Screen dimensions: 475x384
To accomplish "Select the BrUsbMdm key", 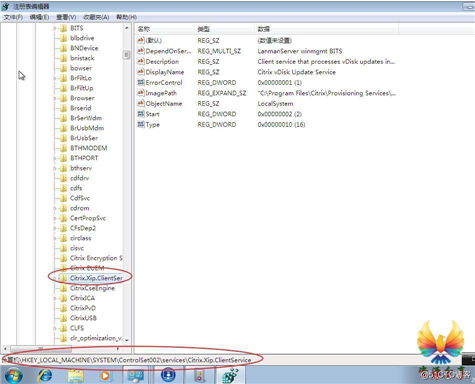I will click(87, 128).
